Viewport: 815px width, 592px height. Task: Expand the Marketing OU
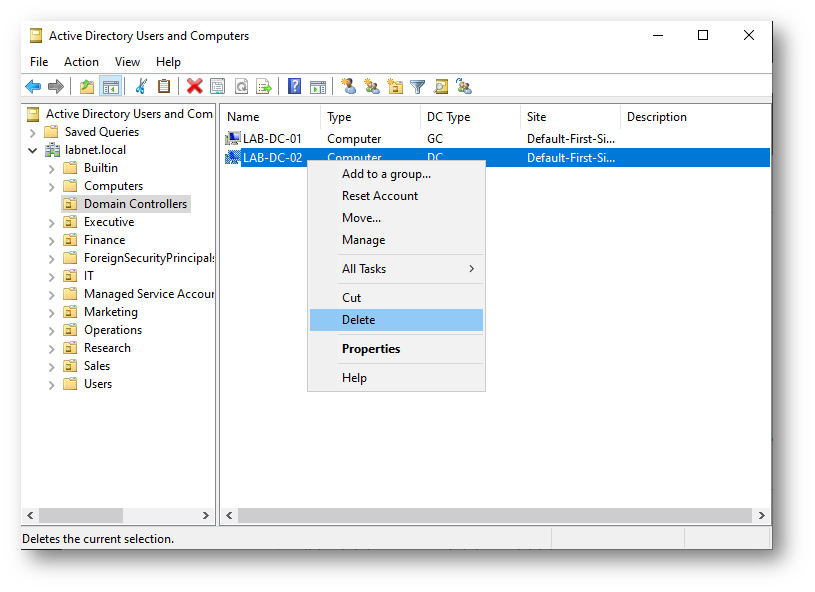pyautogui.click(x=51, y=312)
